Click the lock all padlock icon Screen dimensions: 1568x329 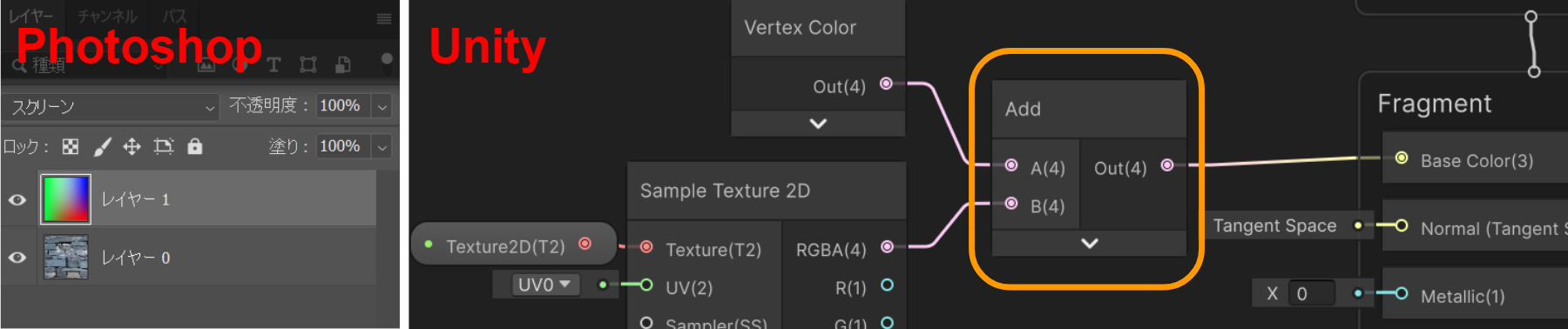pyautogui.click(x=195, y=146)
